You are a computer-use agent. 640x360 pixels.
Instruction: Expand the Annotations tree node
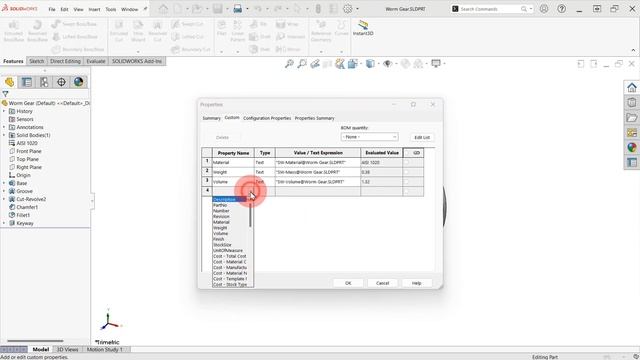tap(4, 127)
